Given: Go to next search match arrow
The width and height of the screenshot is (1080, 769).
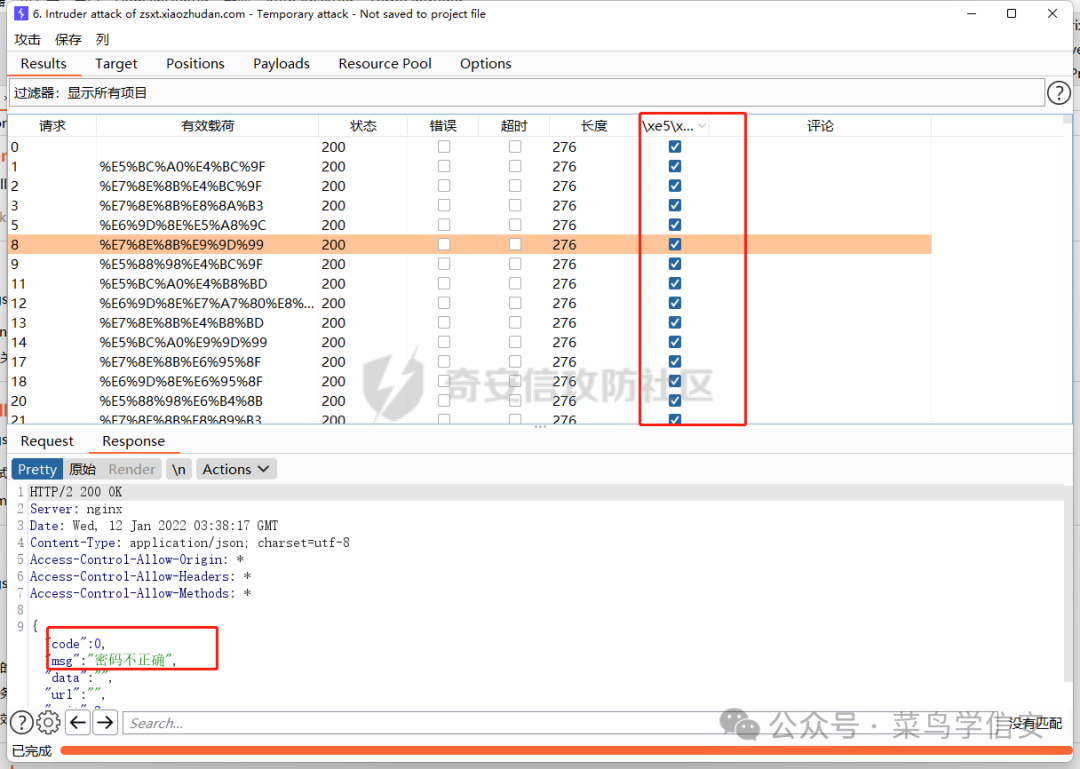Looking at the screenshot, I should pos(105,722).
